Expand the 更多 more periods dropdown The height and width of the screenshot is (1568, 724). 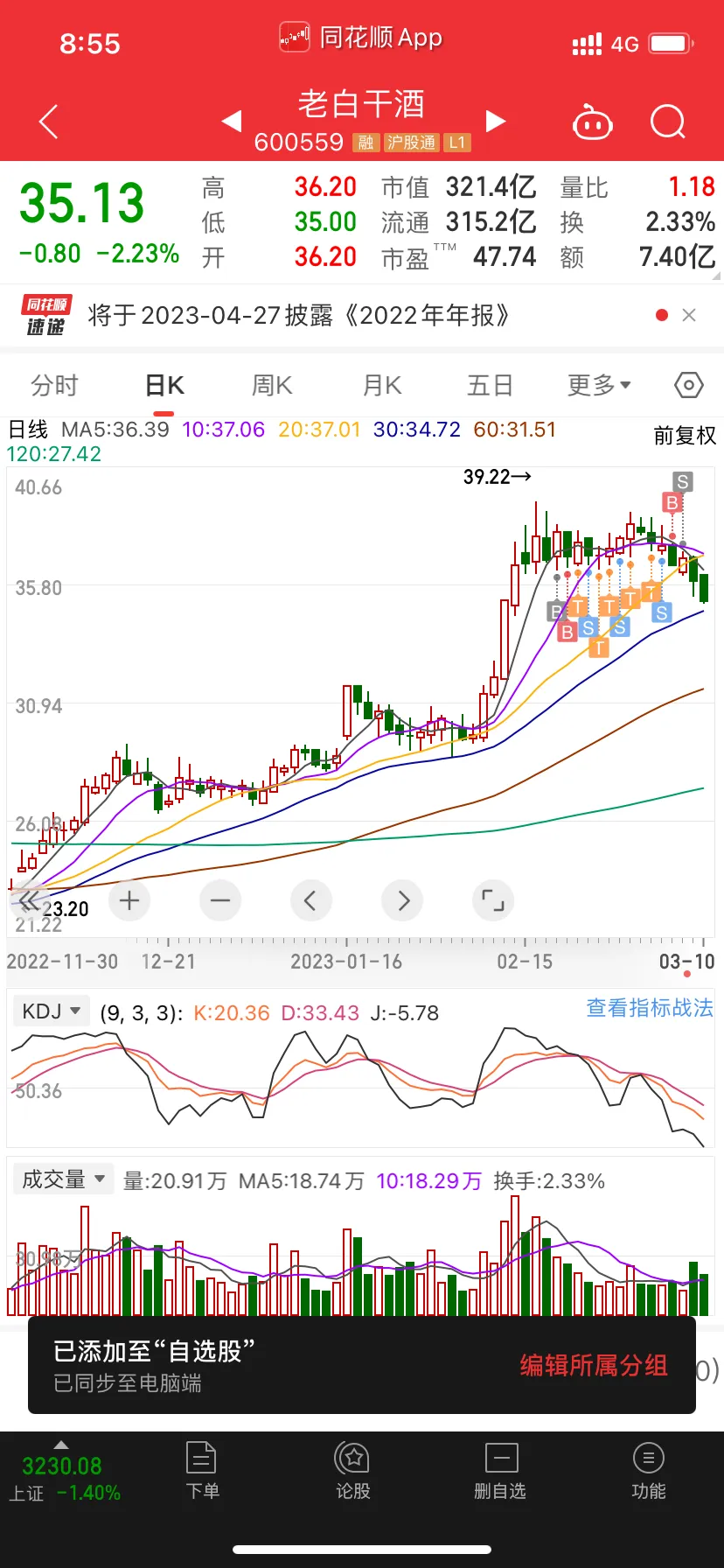point(599,385)
